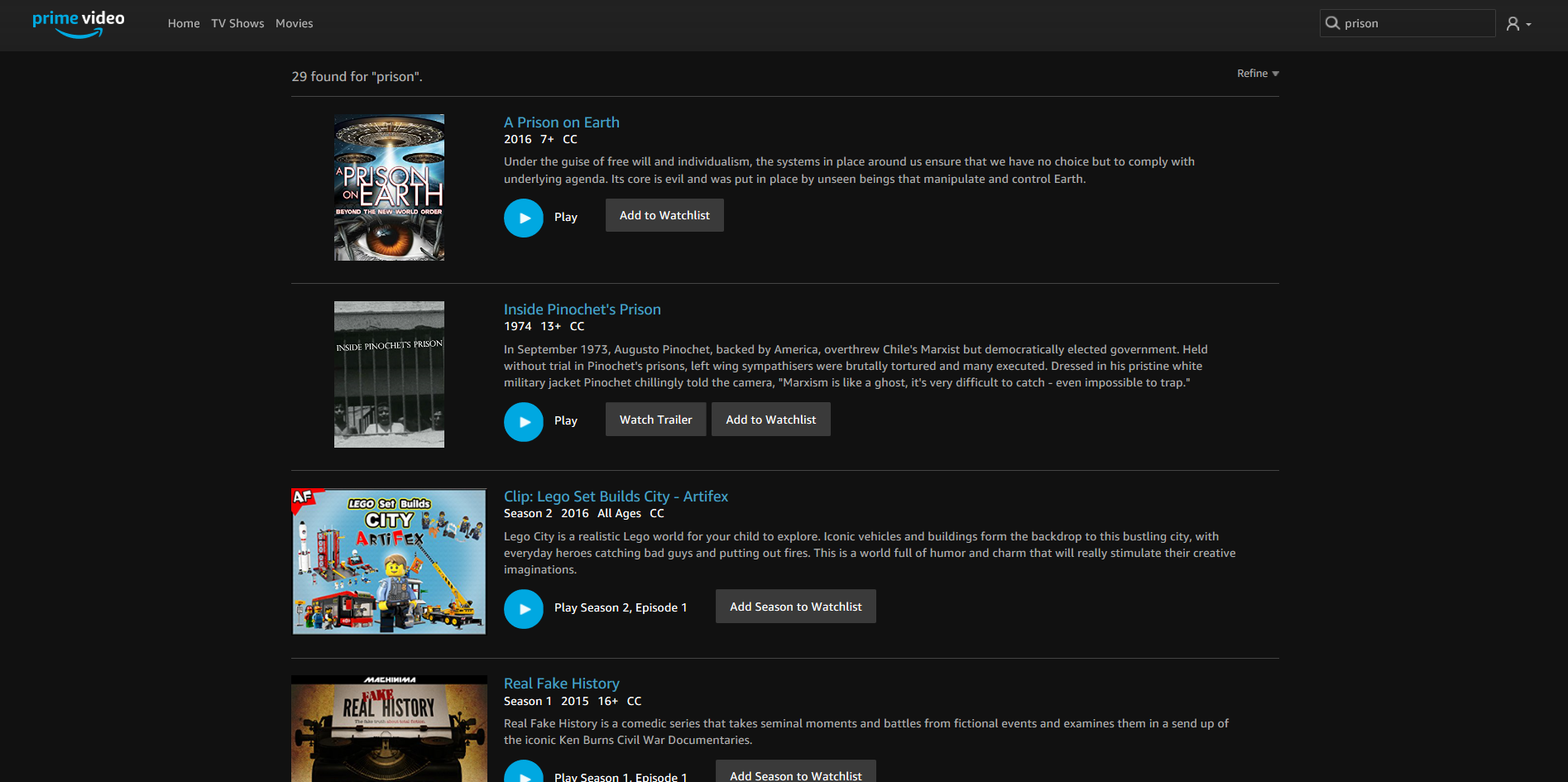Click the Play label for Inside Pinochet's Prison

pos(566,420)
